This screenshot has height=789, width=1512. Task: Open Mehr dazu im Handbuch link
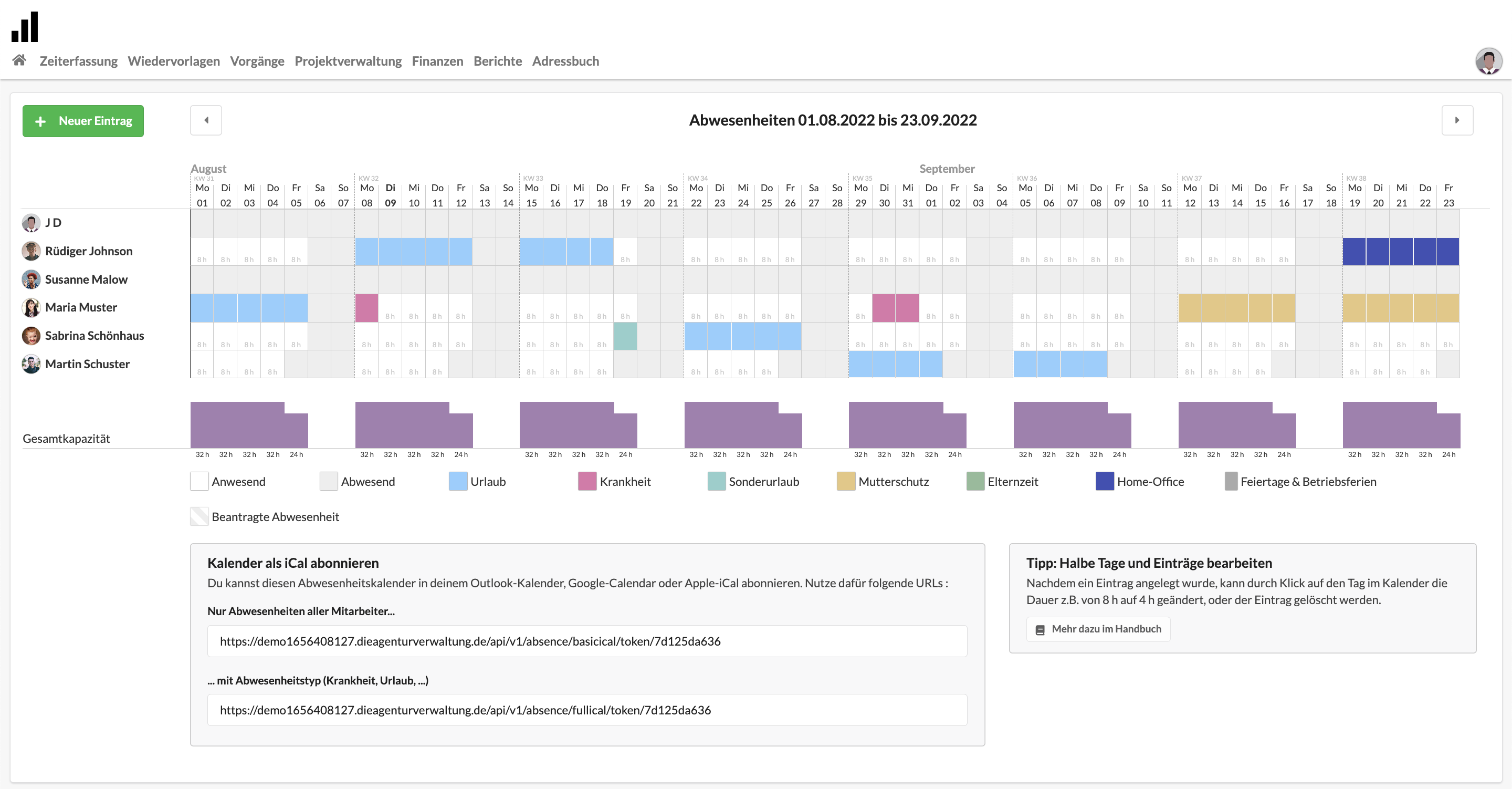coord(1098,629)
